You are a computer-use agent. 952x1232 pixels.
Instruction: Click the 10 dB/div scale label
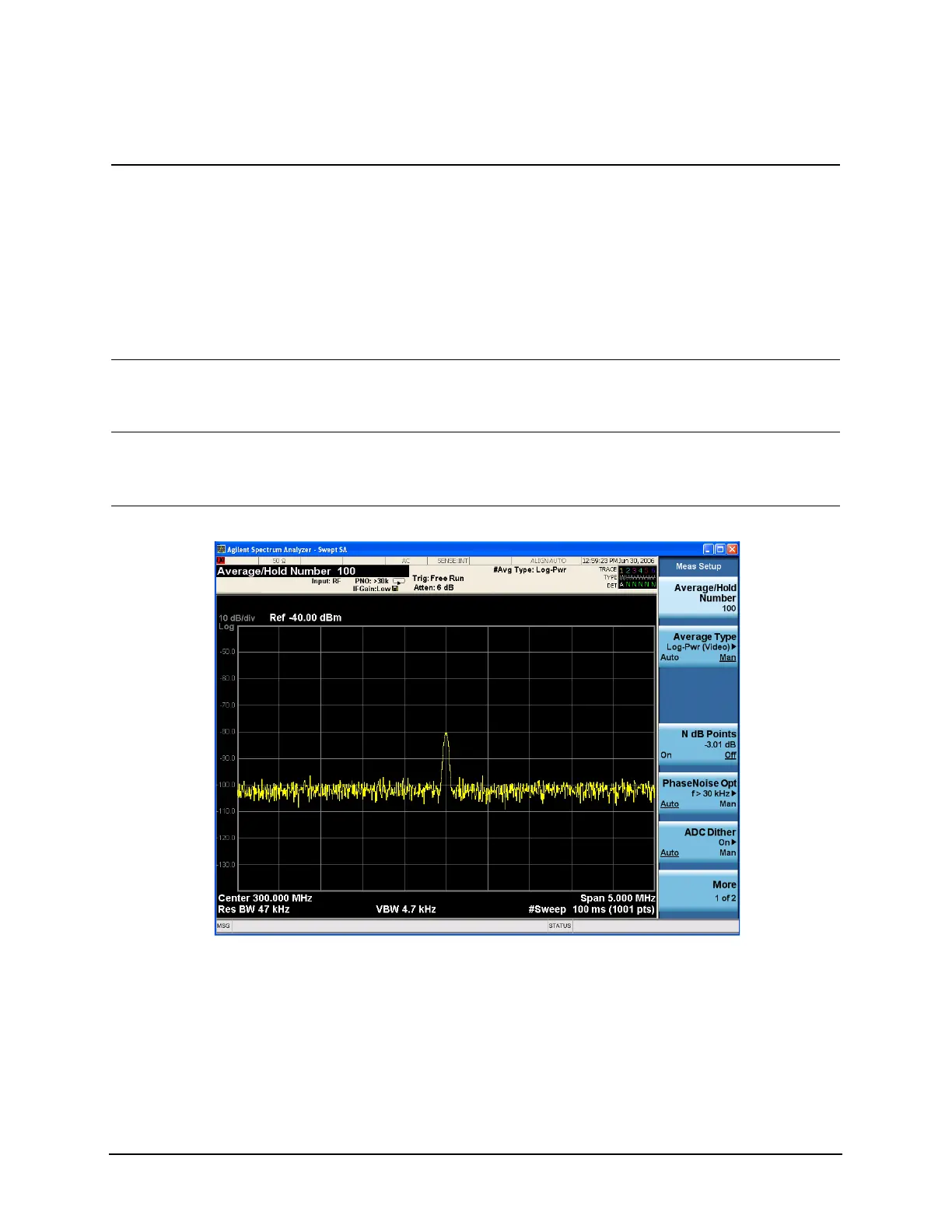236,618
